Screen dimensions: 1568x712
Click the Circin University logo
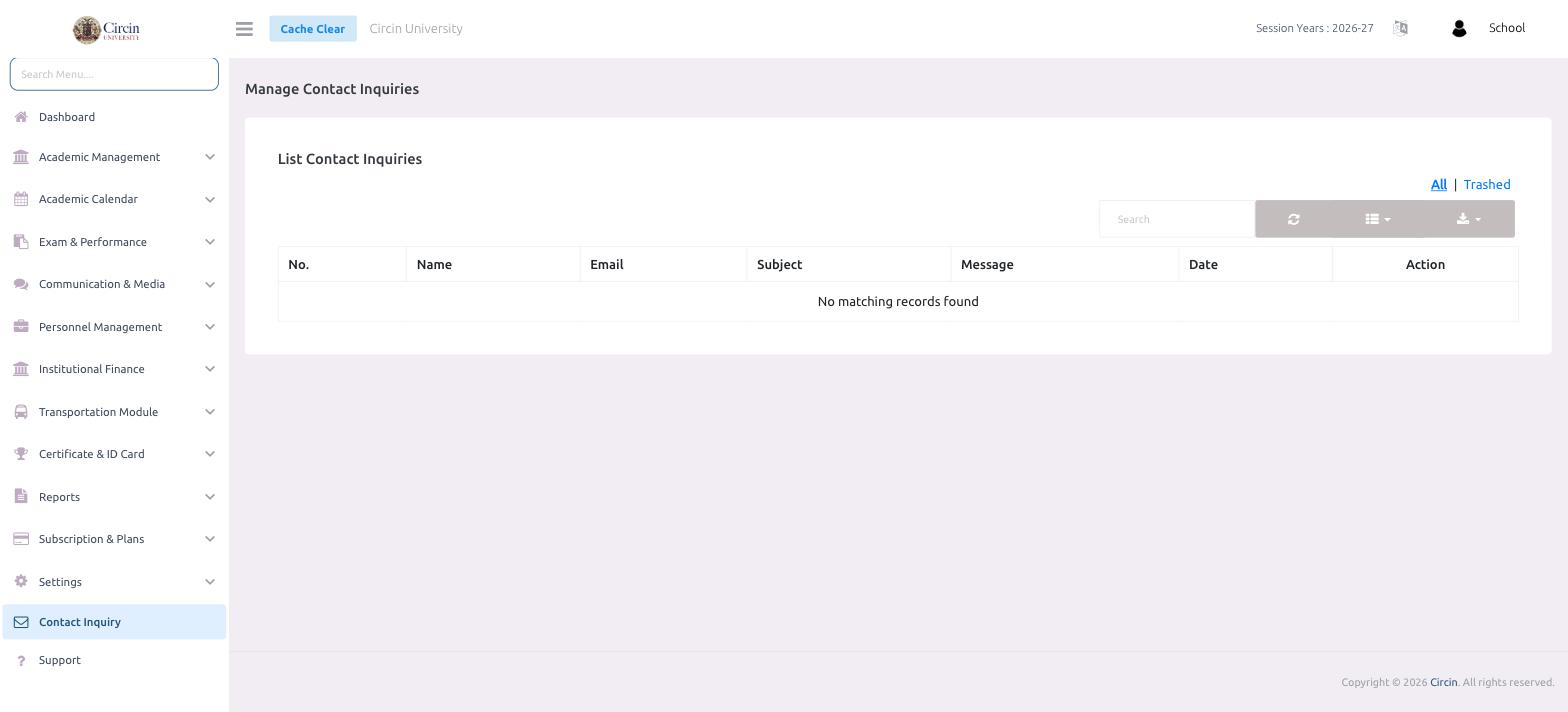pyautogui.click(x=106, y=29)
